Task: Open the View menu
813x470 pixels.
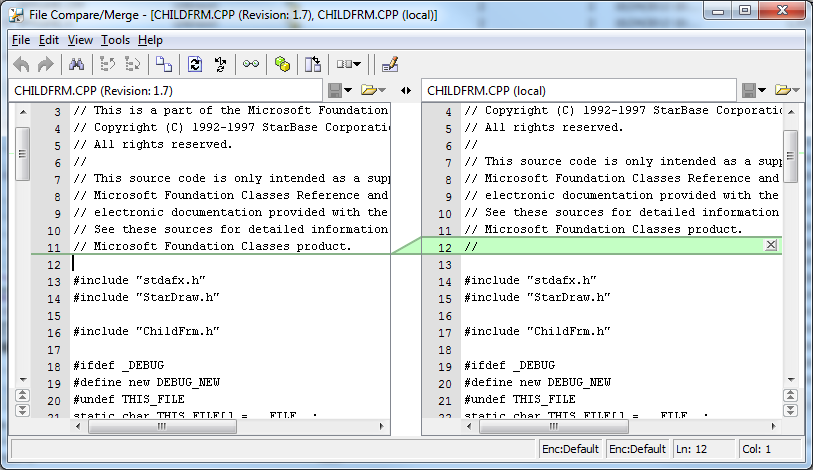Action: [80, 40]
